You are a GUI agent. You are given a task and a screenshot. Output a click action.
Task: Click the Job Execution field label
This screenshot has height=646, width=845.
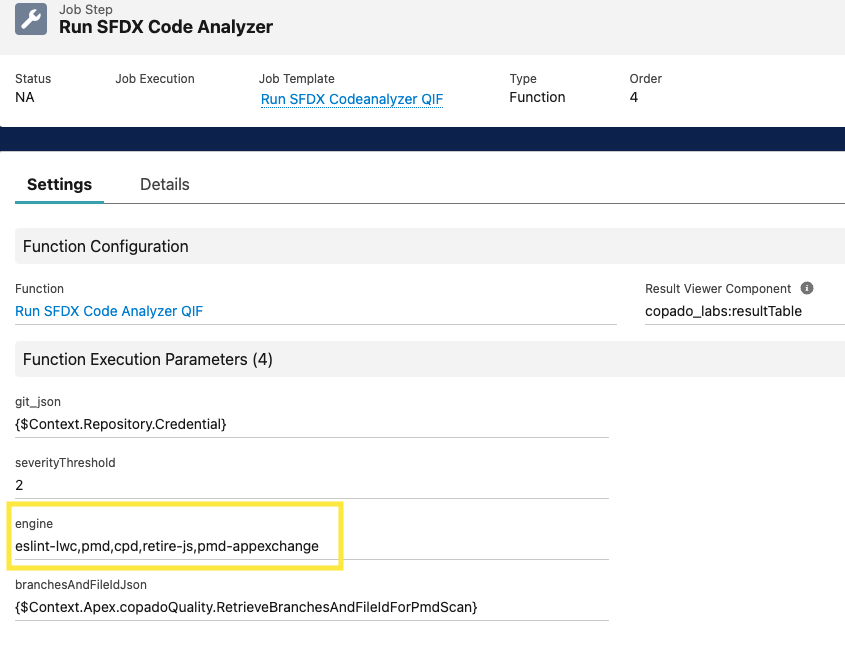point(155,79)
